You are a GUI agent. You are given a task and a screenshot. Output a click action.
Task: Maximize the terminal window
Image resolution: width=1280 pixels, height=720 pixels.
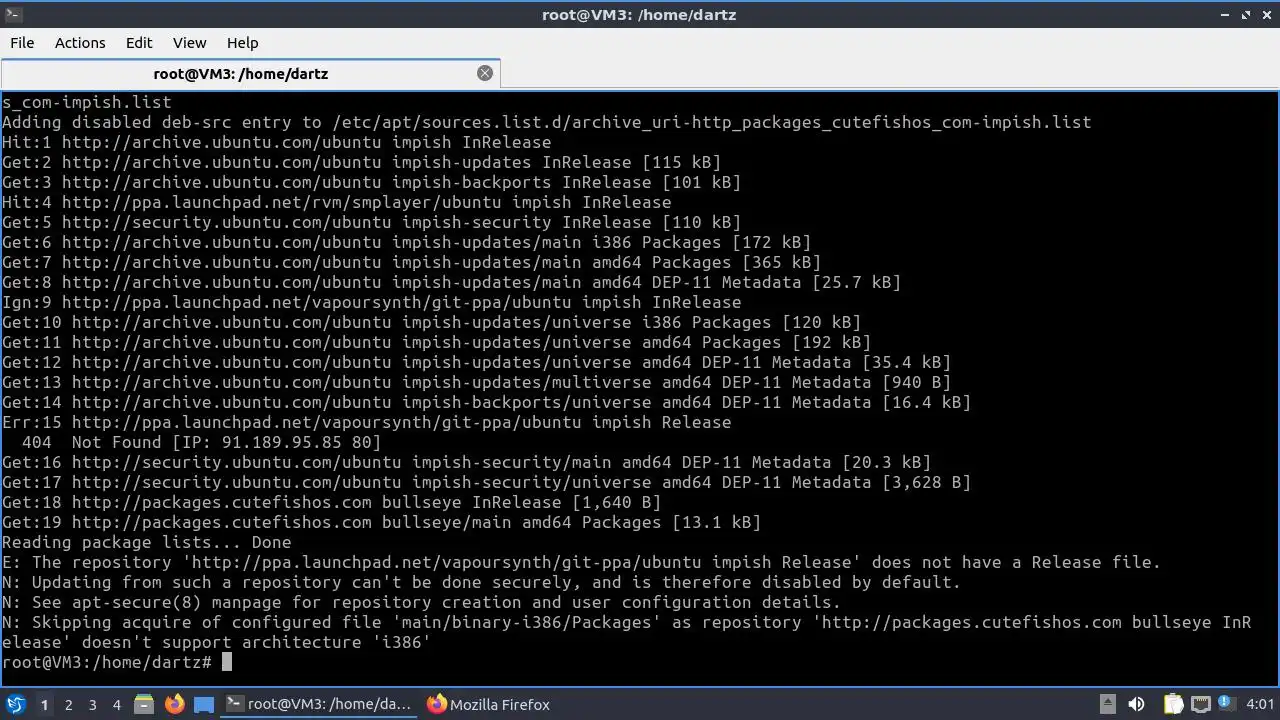[1246, 14]
